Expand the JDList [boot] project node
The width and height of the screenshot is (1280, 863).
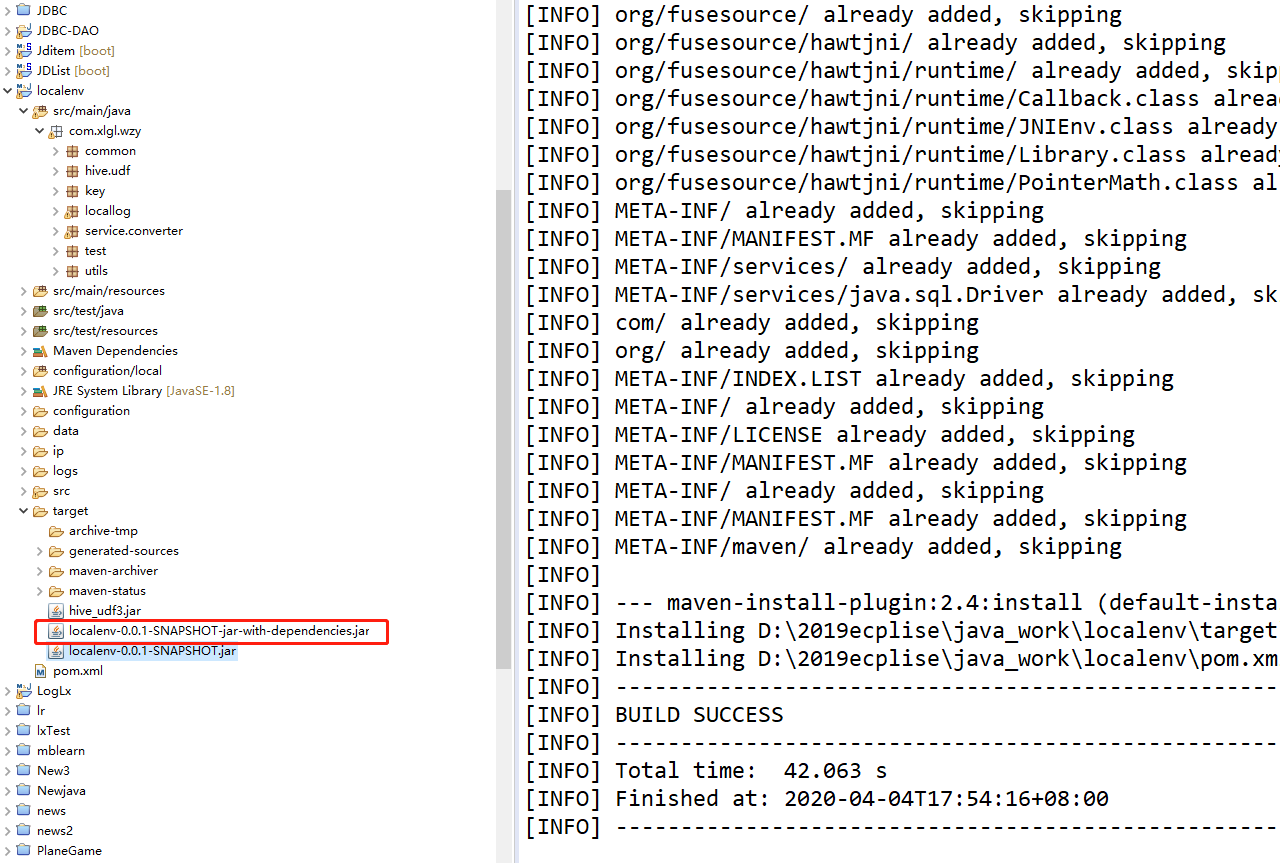tap(8, 70)
